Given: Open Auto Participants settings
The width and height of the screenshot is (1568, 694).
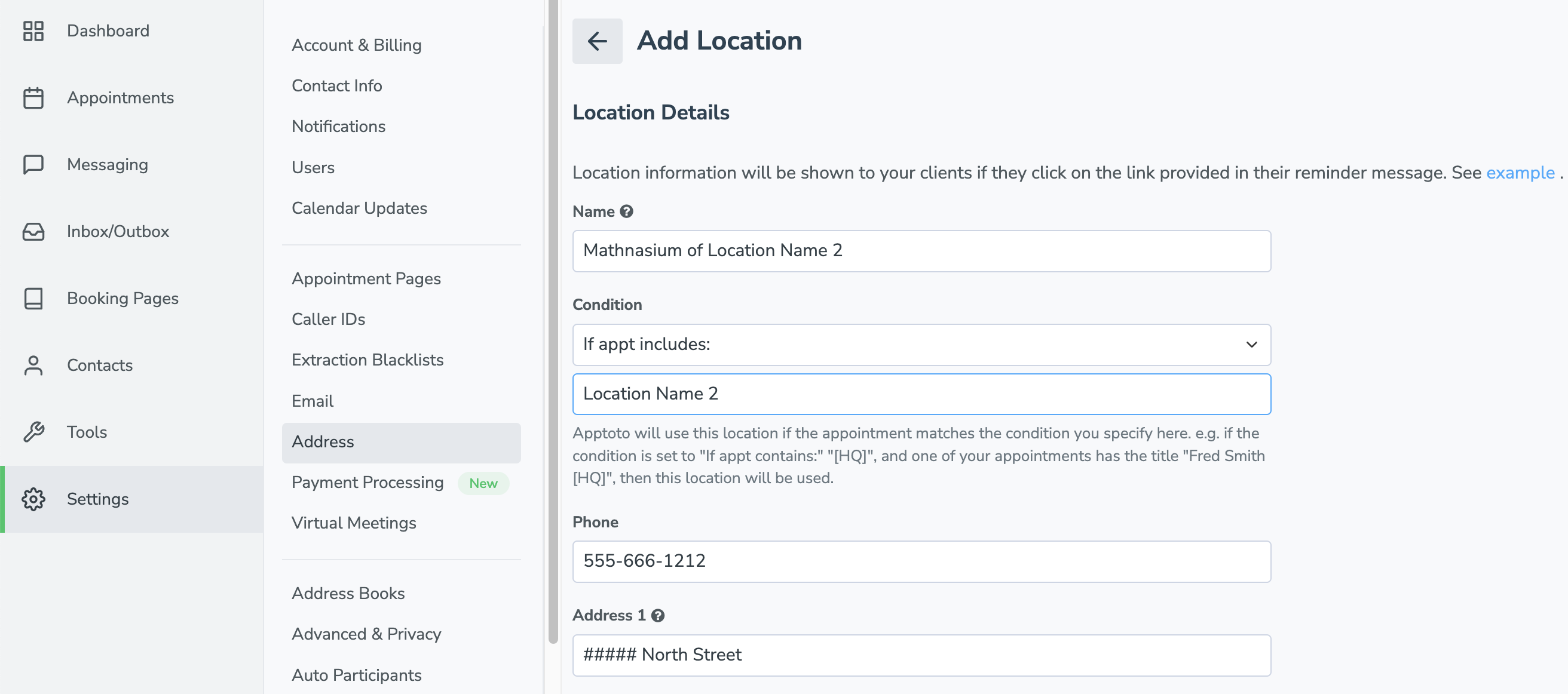Looking at the screenshot, I should pyautogui.click(x=357, y=675).
